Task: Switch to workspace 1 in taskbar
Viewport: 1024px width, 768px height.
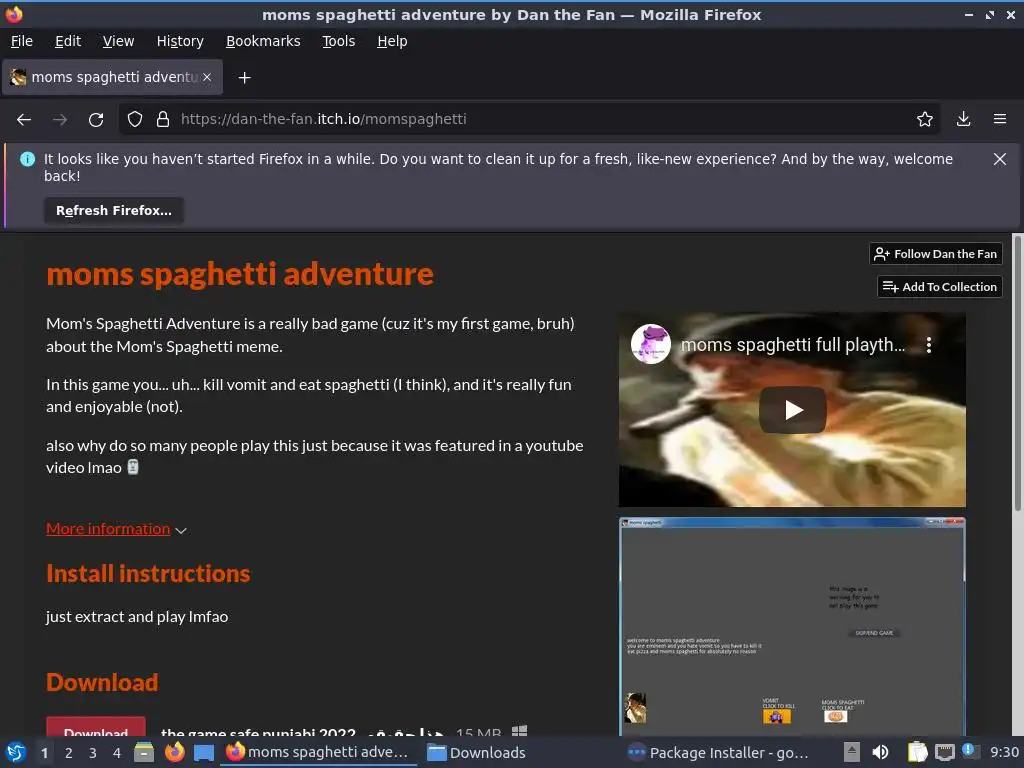Action: pos(44,753)
